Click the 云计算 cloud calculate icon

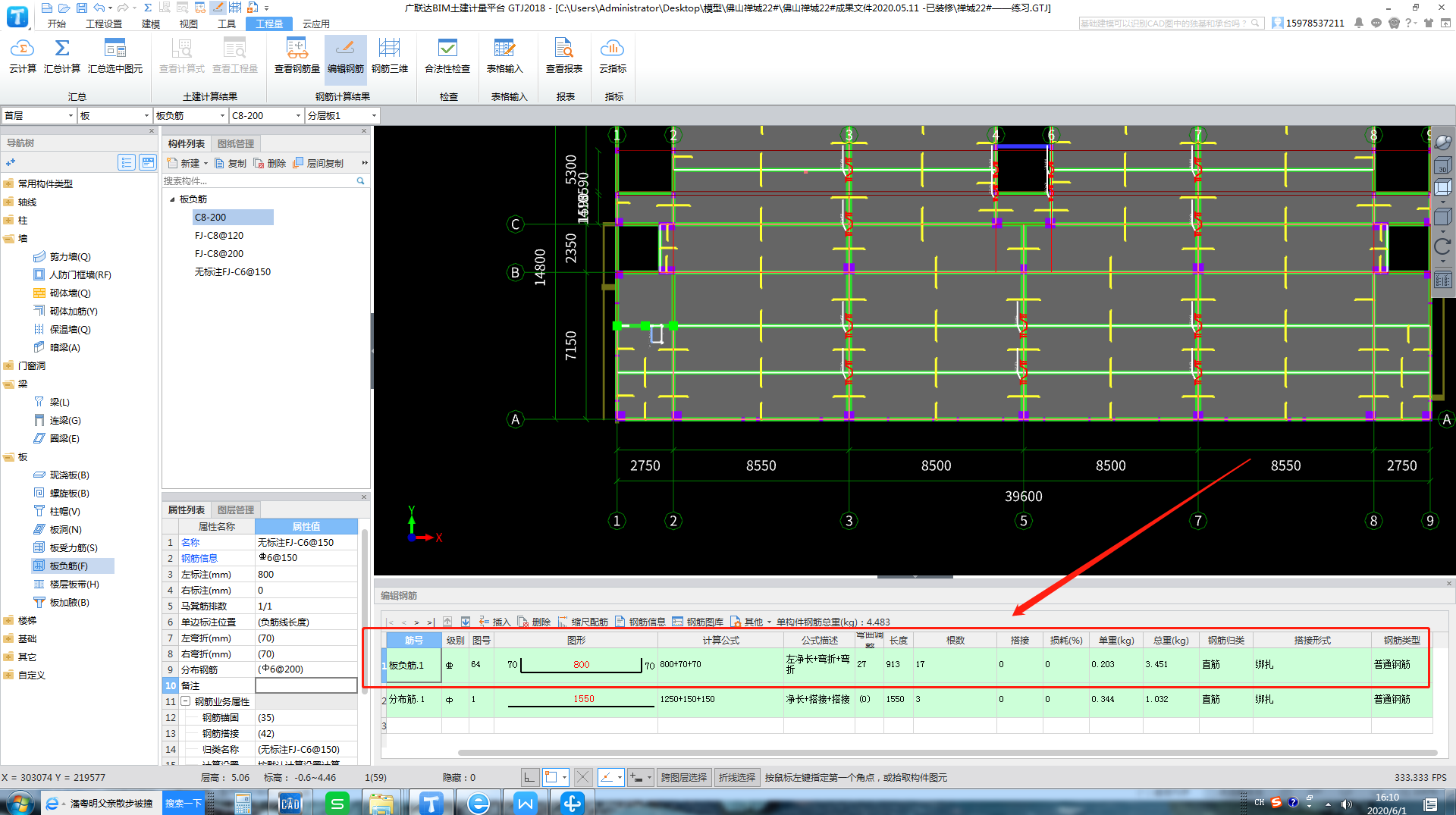click(x=22, y=55)
